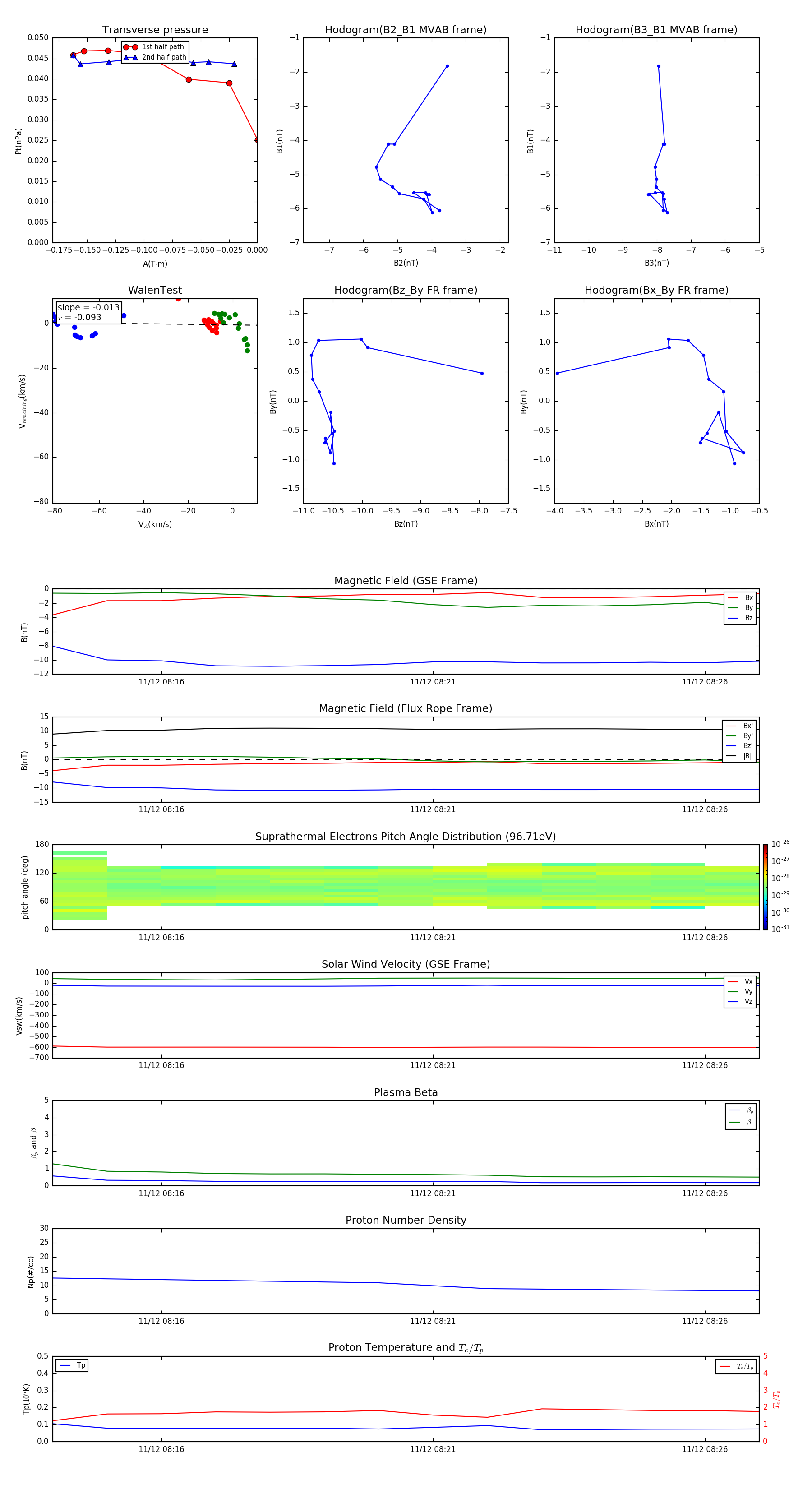Screen dimensions: 812x1489
Task: Click the 'pitch angle (deg)' y-axis label
Action: 25,887
